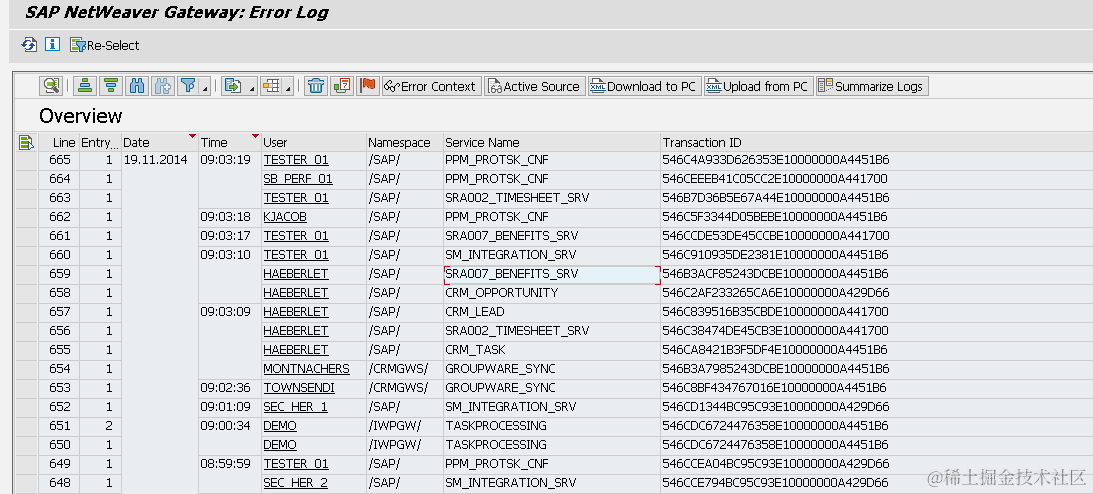Viewport: 1093px width, 494px height.
Task: Open user link TOWNSENDI
Action: (299, 387)
